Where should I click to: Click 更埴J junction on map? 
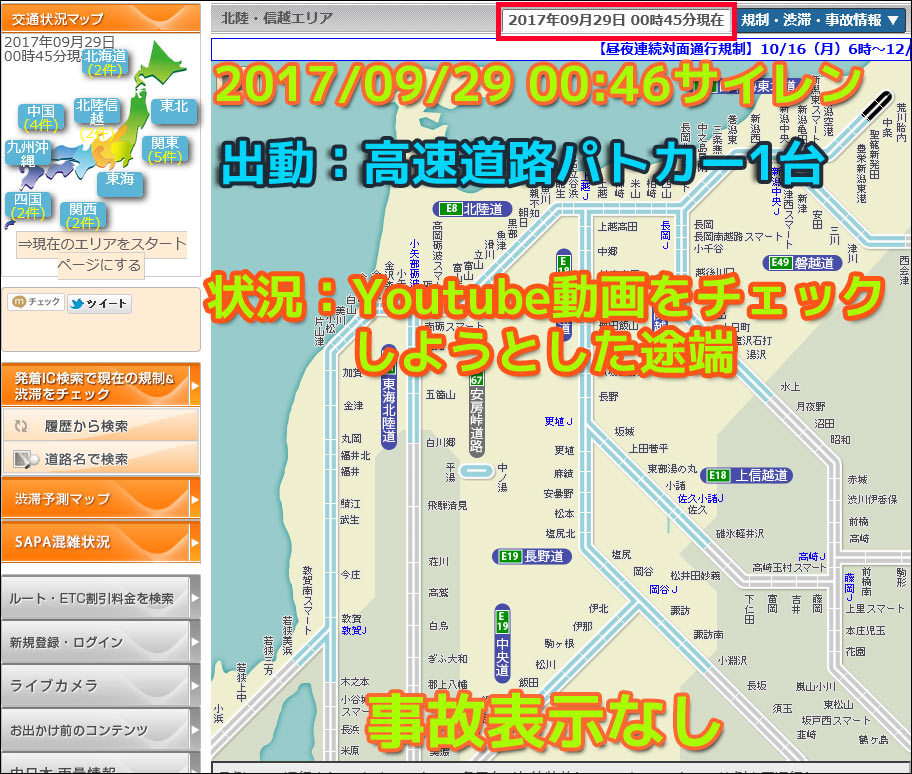coord(558,422)
